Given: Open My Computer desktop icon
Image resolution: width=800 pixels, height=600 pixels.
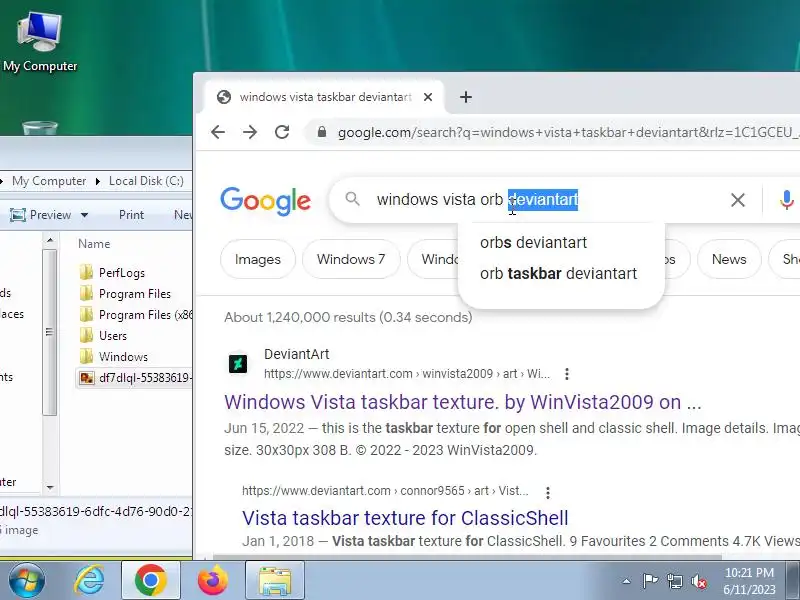Looking at the screenshot, I should point(40,42).
